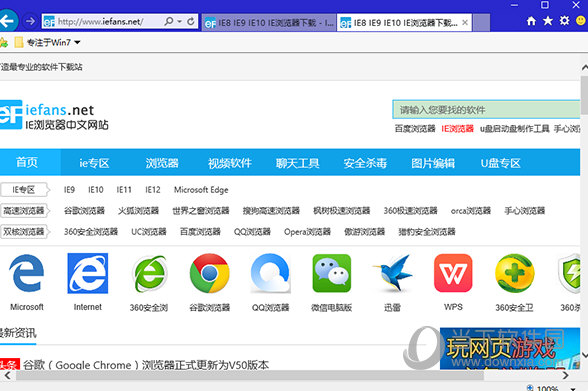The width and height of the screenshot is (588, 391).
Task: Click the 360安全卫士 yellow-green icon
Action: click(x=514, y=273)
